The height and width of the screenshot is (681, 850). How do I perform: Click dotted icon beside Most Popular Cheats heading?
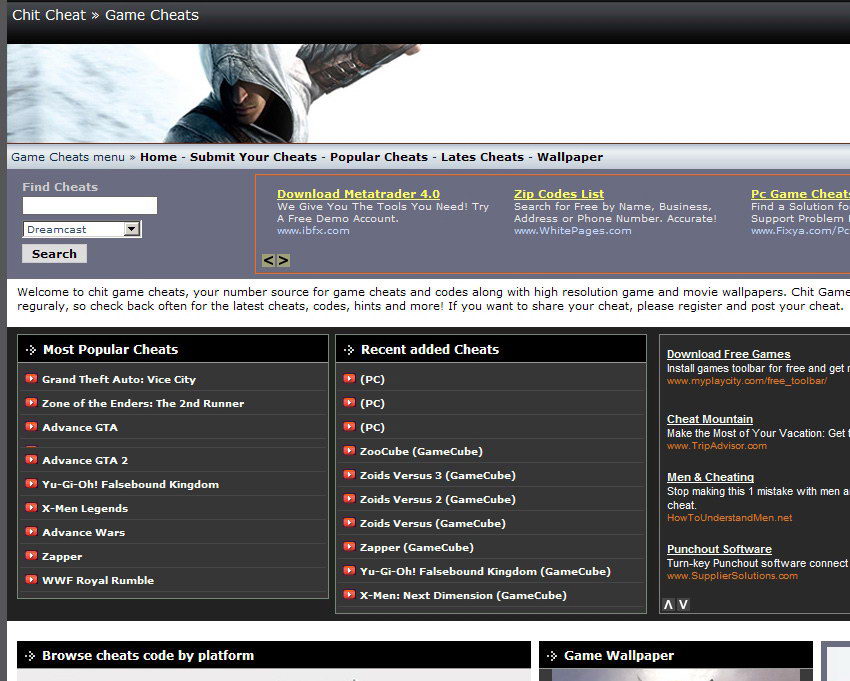pos(31,350)
